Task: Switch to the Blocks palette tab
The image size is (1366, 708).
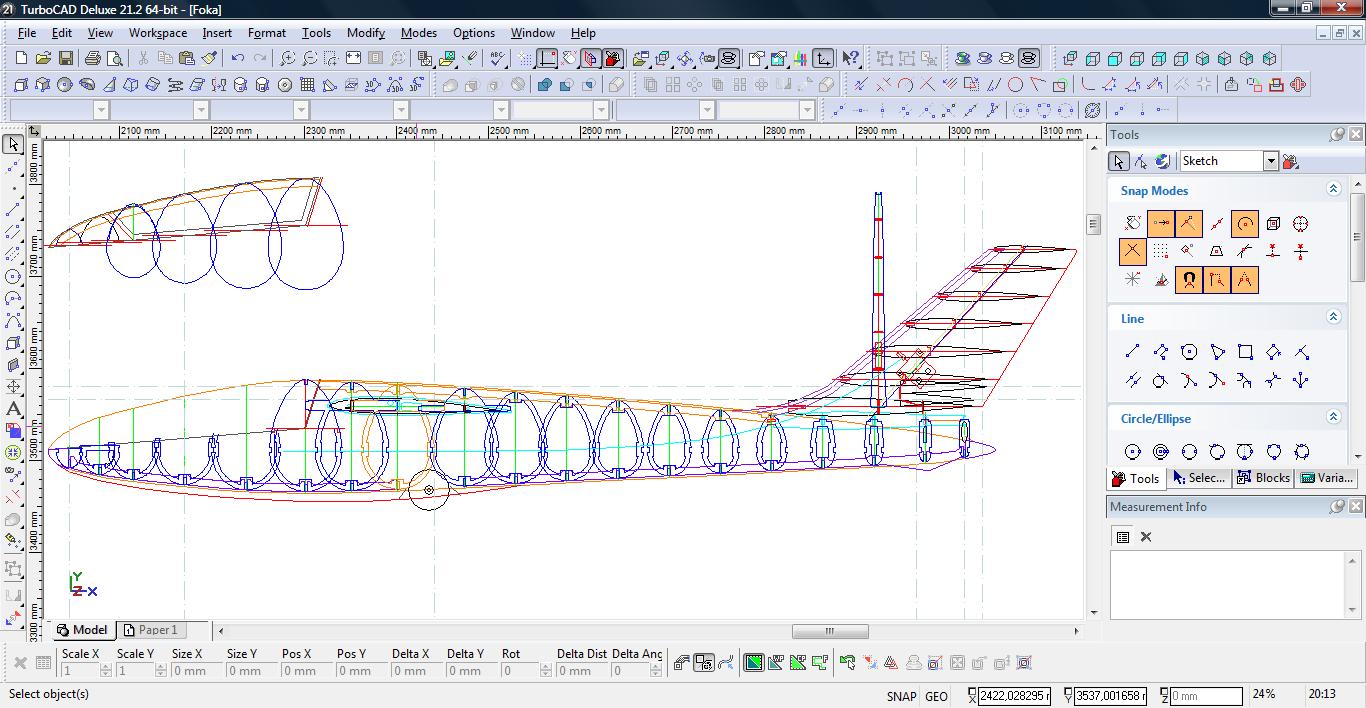Action: point(1264,478)
